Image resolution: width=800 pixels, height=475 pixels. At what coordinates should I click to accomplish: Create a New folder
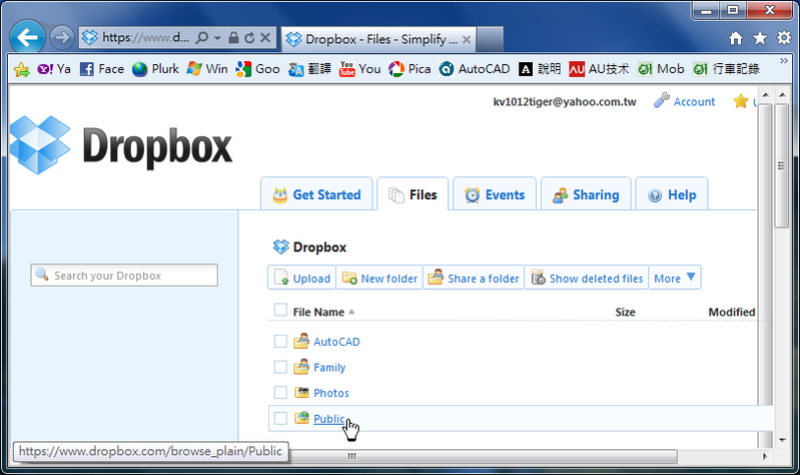[x=379, y=278]
